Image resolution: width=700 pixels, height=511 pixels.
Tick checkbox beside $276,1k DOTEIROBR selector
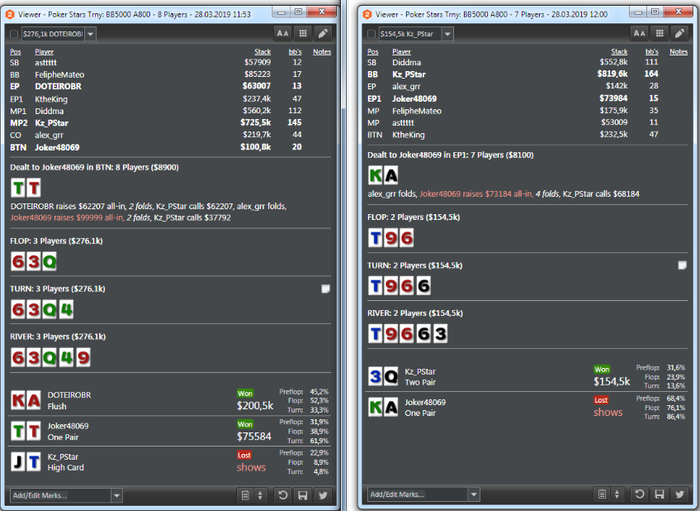(x=14, y=34)
